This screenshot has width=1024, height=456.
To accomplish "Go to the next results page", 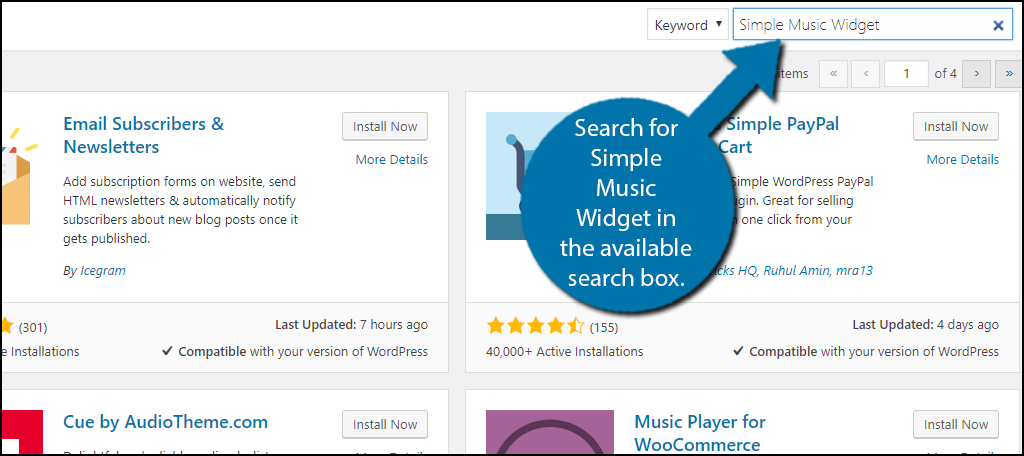I will tap(977, 73).
